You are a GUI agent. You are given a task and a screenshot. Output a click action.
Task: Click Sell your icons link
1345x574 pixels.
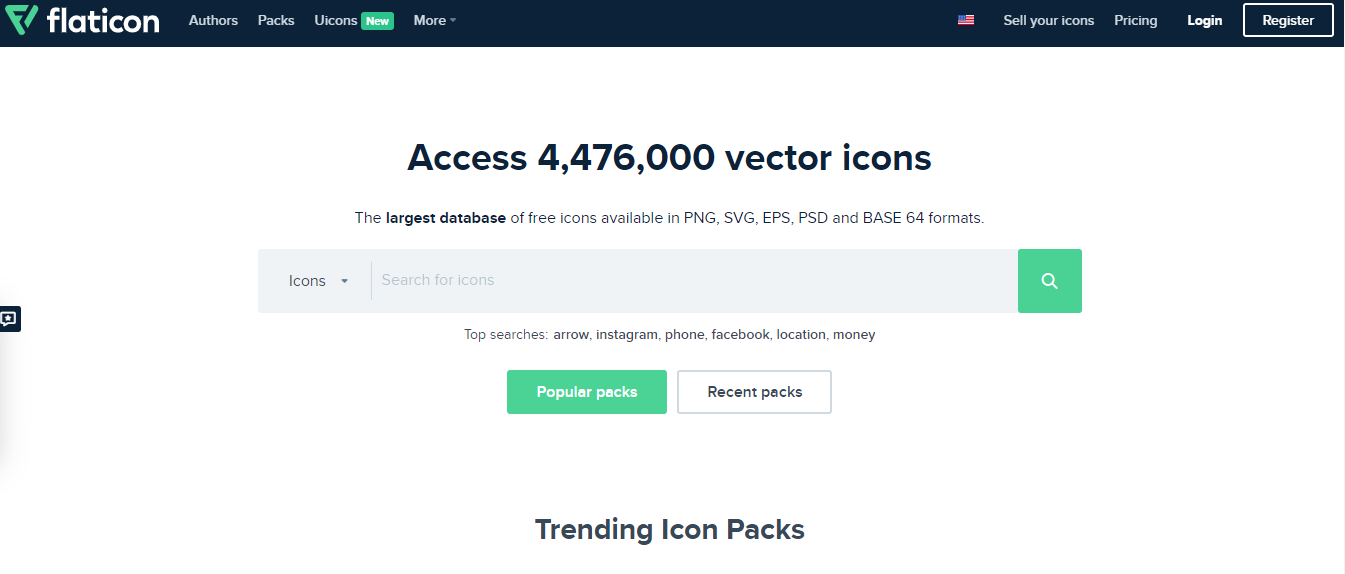[x=1049, y=20]
